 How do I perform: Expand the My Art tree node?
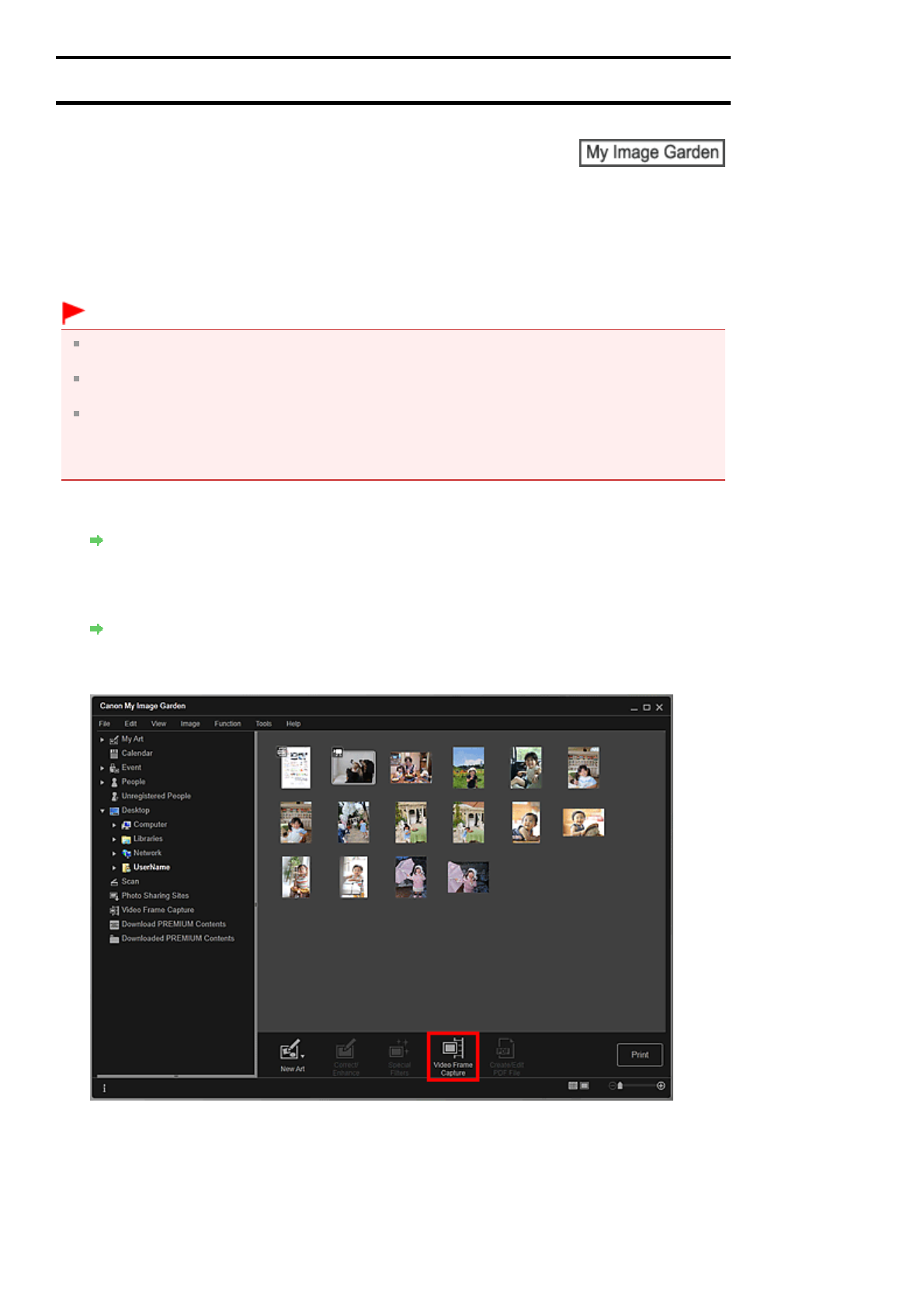[102, 739]
